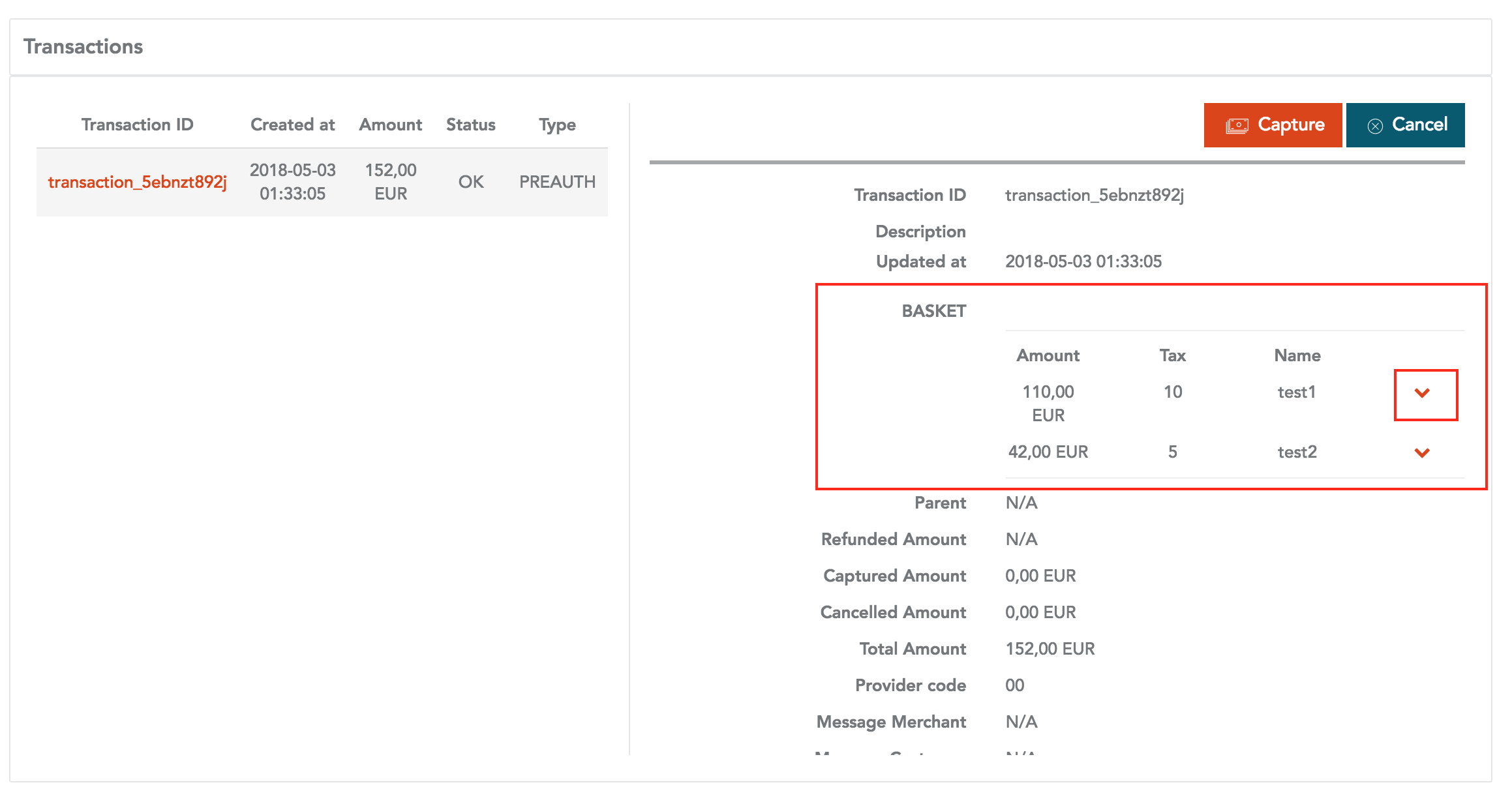Expand the test2 basket item chevron
Viewport: 1512px width, 802px height.
pos(1423,453)
